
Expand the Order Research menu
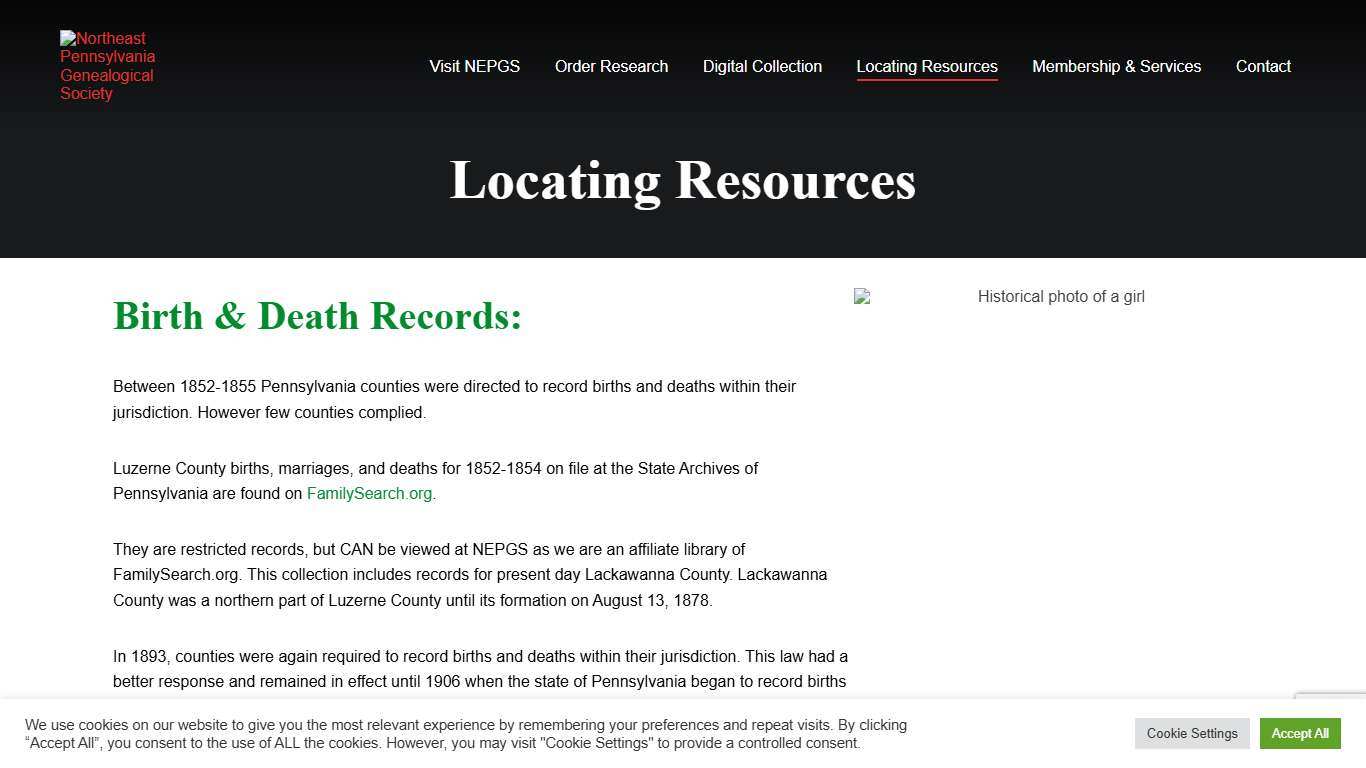pos(611,66)
